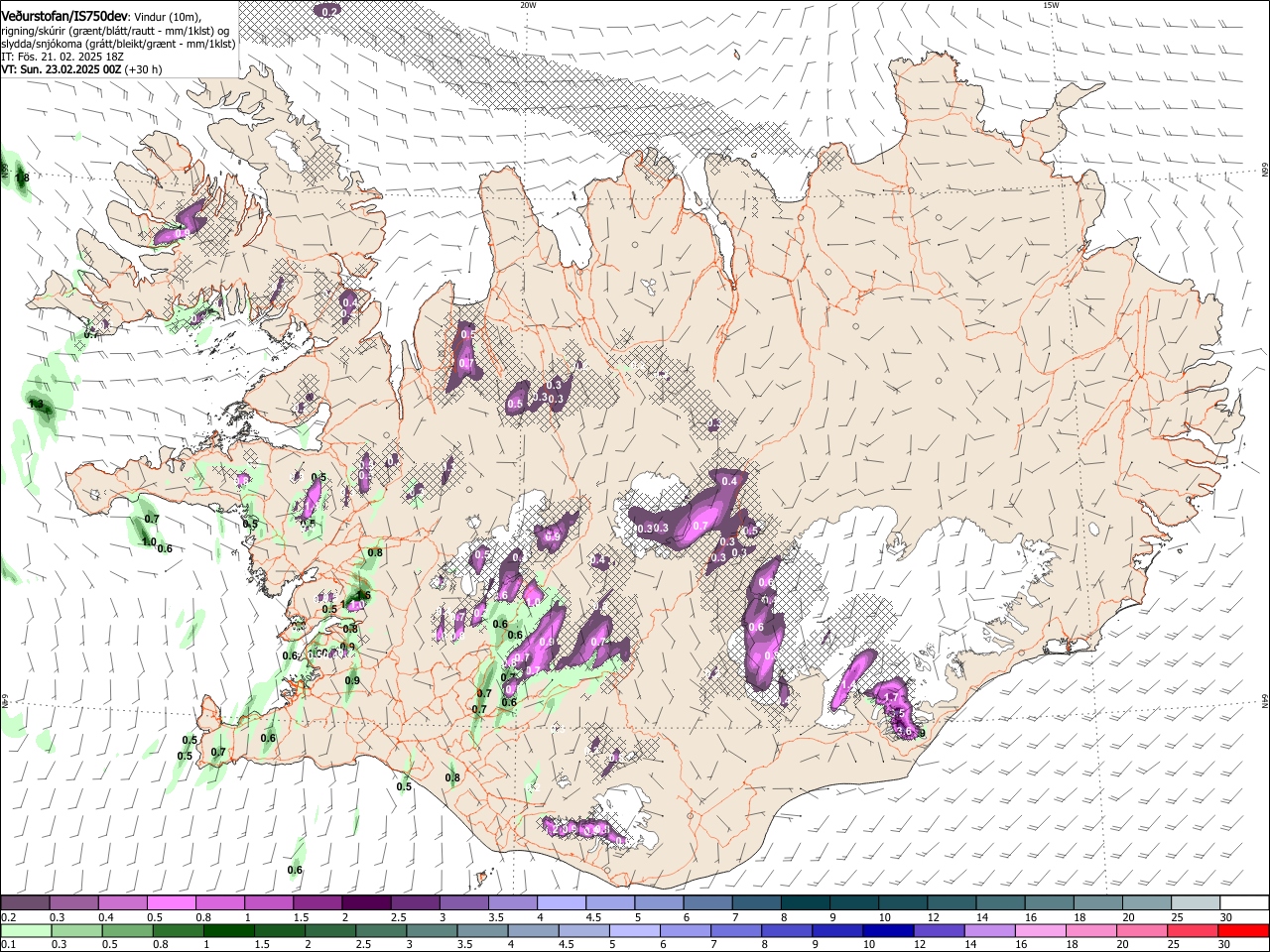1270x952 pixels.
Task: Click the 3.6 value in the southeast purple patch
Action: pos(904,731)
